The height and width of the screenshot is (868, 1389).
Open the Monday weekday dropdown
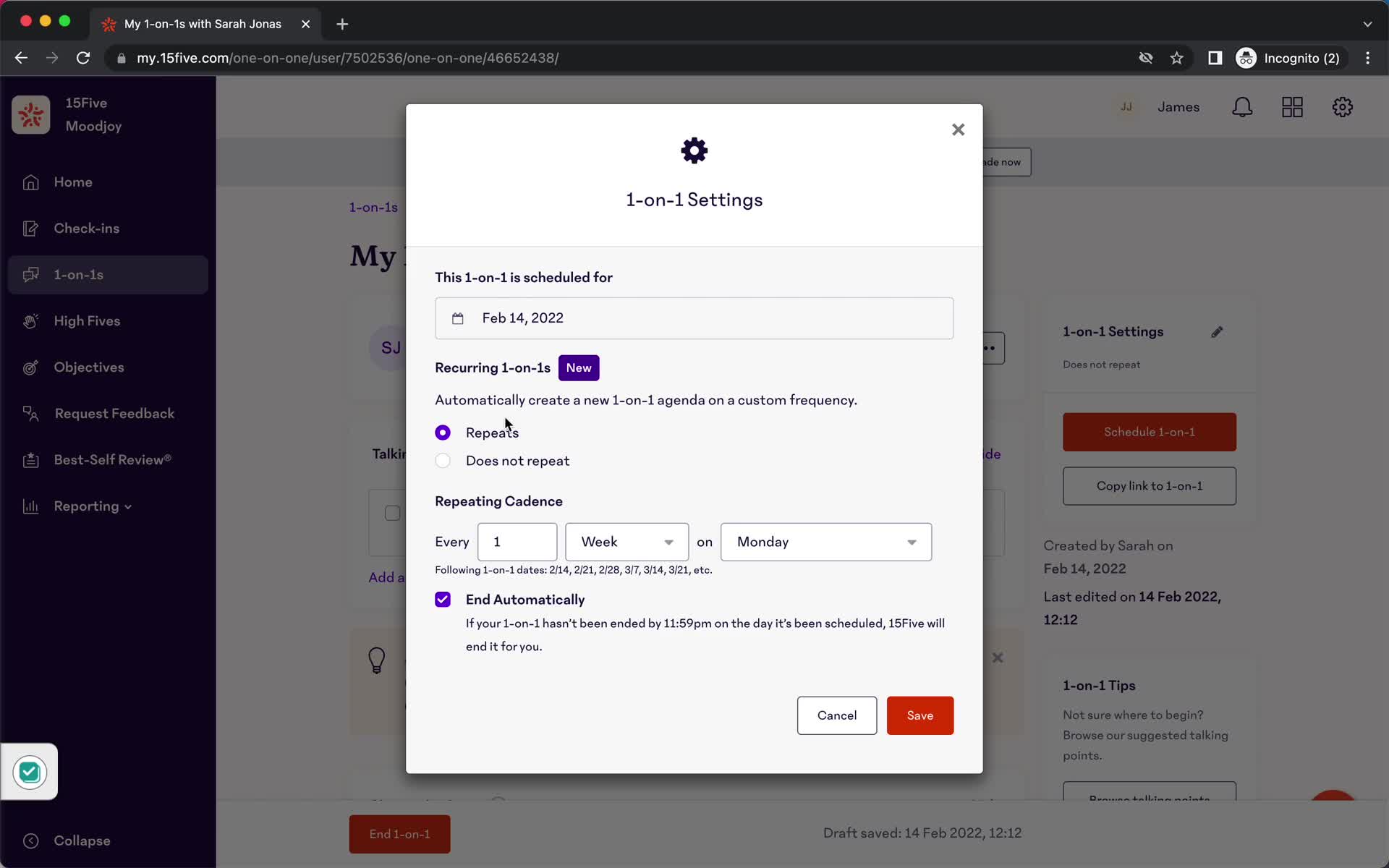825,542
